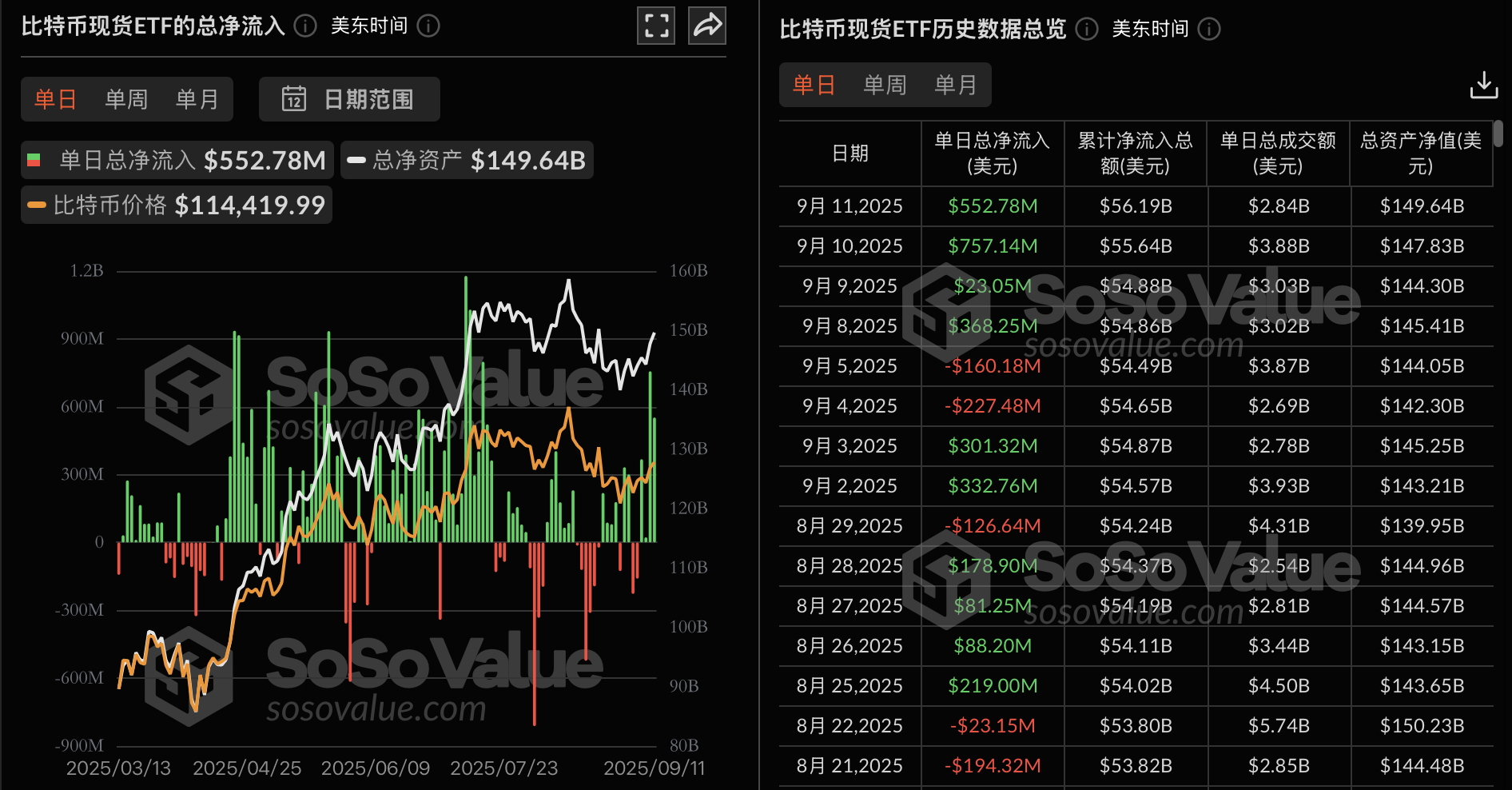The width and height of the screenshot is (1512, 790).
Task: Switch history table to 单周
Action: (x=885, y=85)
